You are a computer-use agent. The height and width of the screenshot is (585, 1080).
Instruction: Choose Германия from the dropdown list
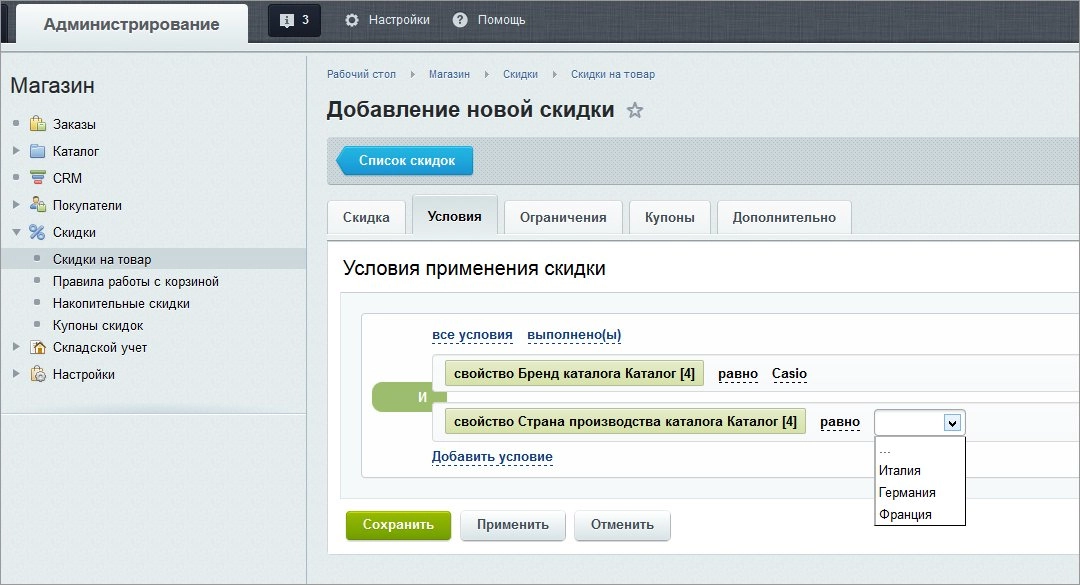[x=906, y=493]
